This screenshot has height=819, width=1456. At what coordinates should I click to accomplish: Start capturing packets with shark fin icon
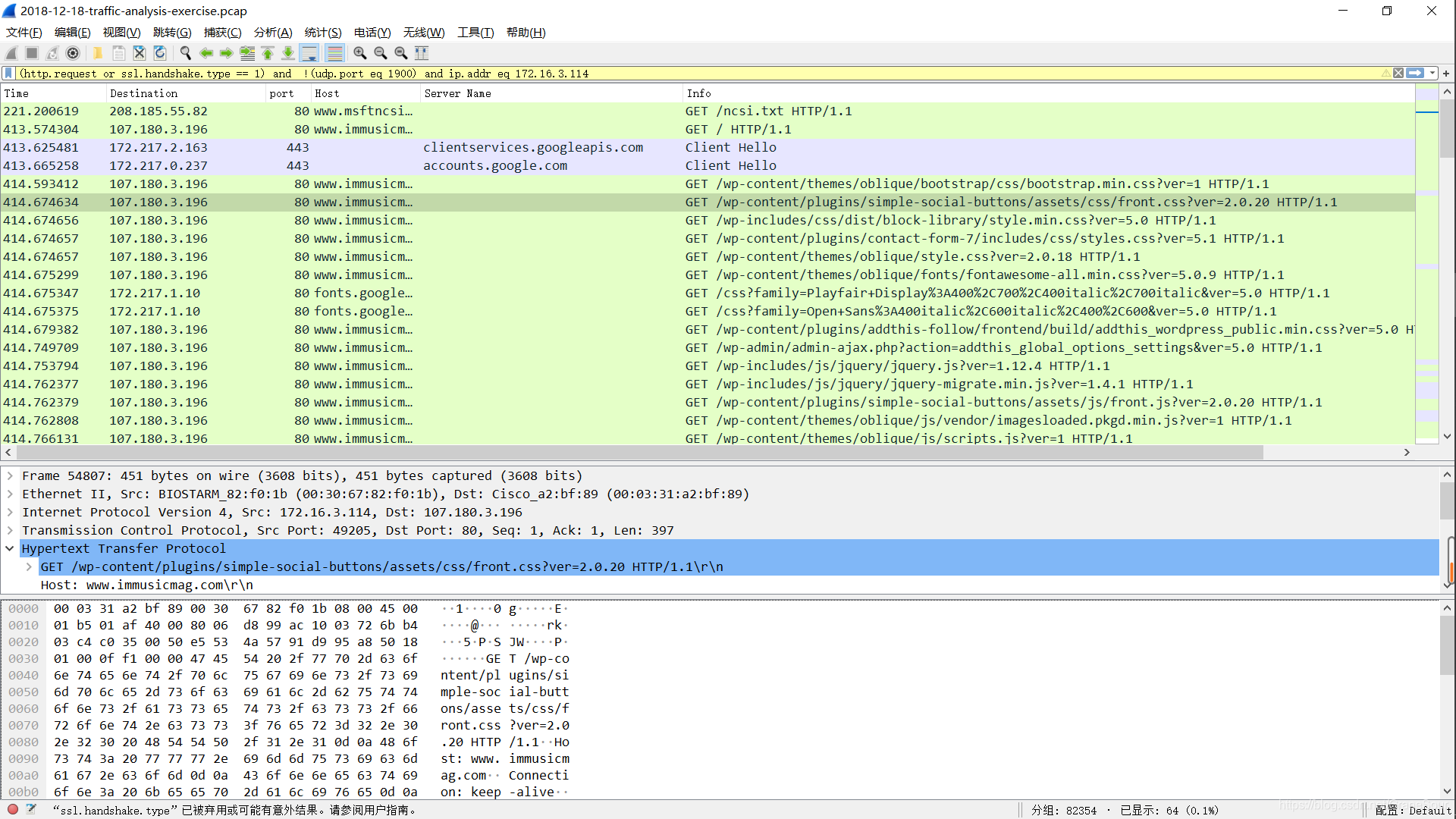[x=11, y=53]
